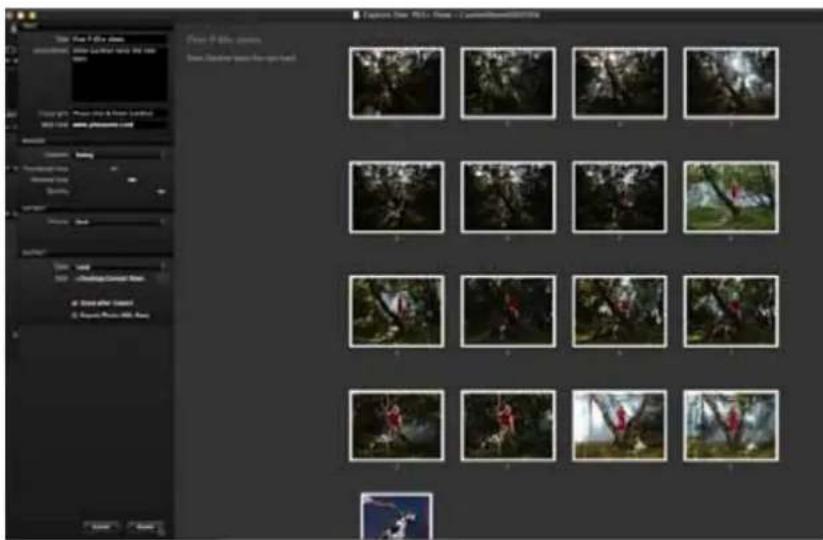Select the top-row thumbnail with bright sky through trees
Image resolution: width=823 pixels, height=540 pixels.
731,83
